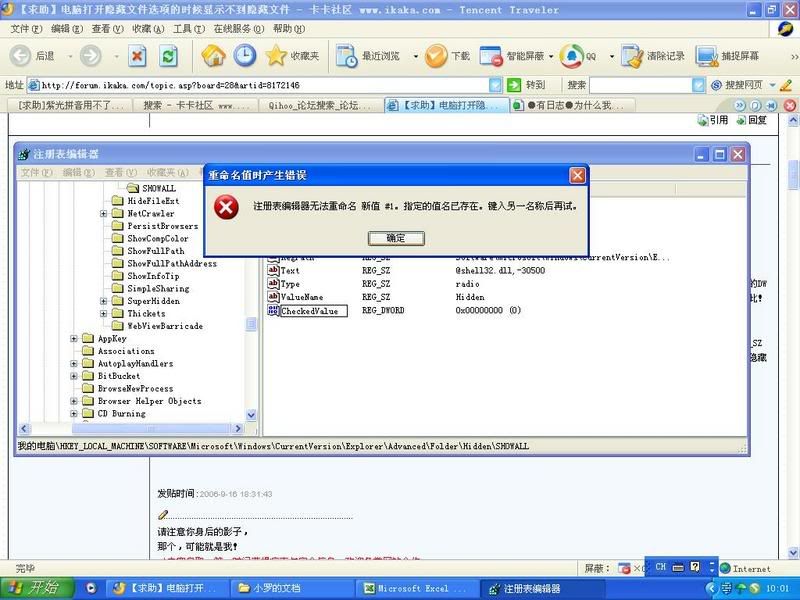
Task: Open the 收藏夹 favorites star button
Action: tap(292, 56)
